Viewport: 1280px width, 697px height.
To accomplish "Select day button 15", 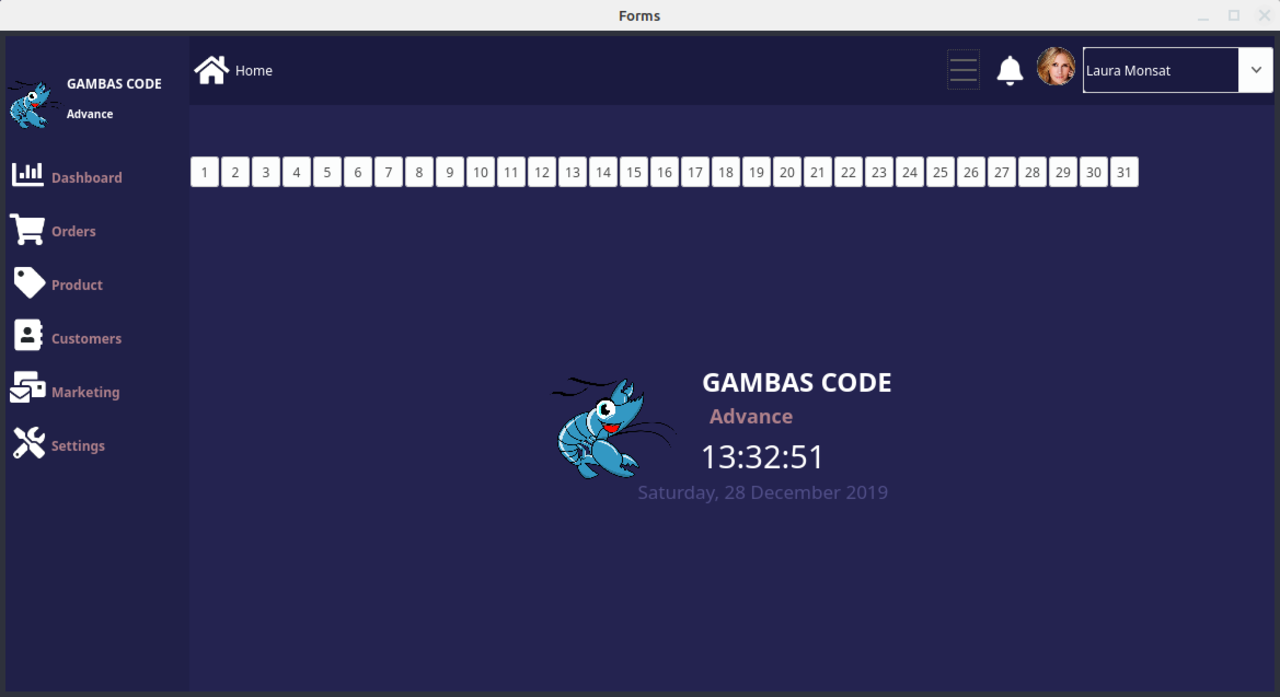I will [x=634, y=172].
